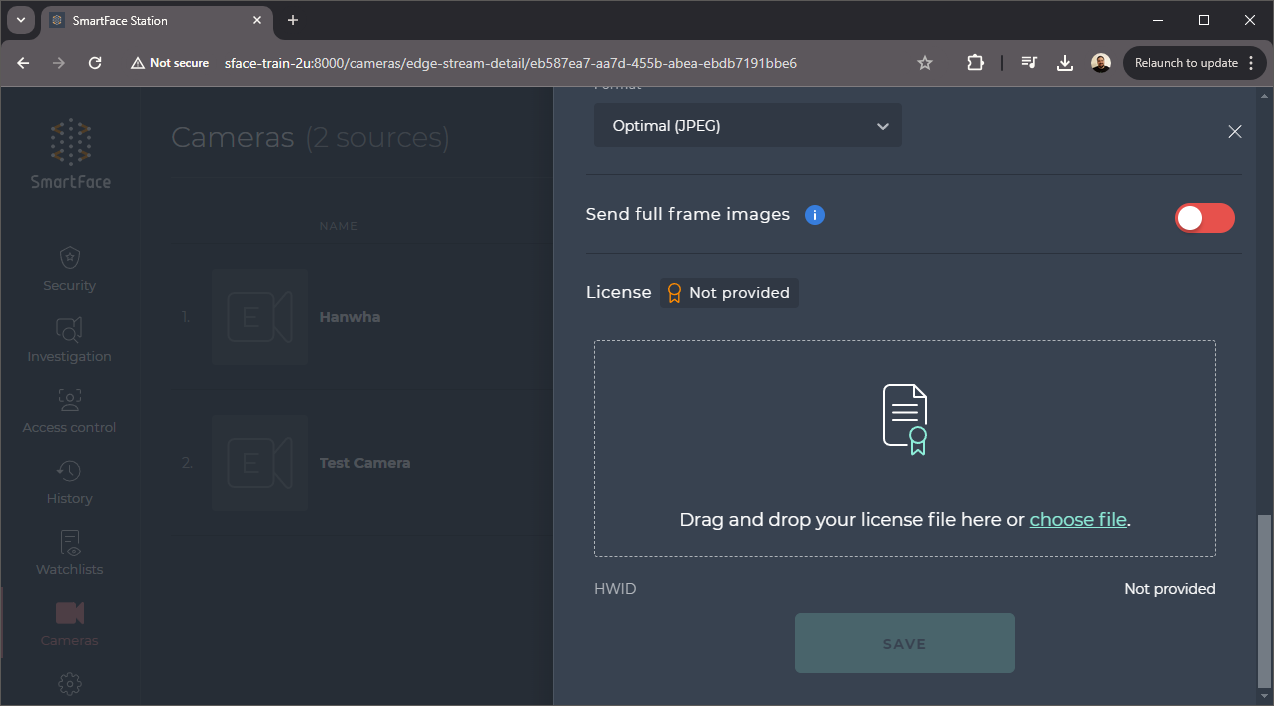Click the Test Camera thumbnail
1274x706 pixels.
point(259,463)
